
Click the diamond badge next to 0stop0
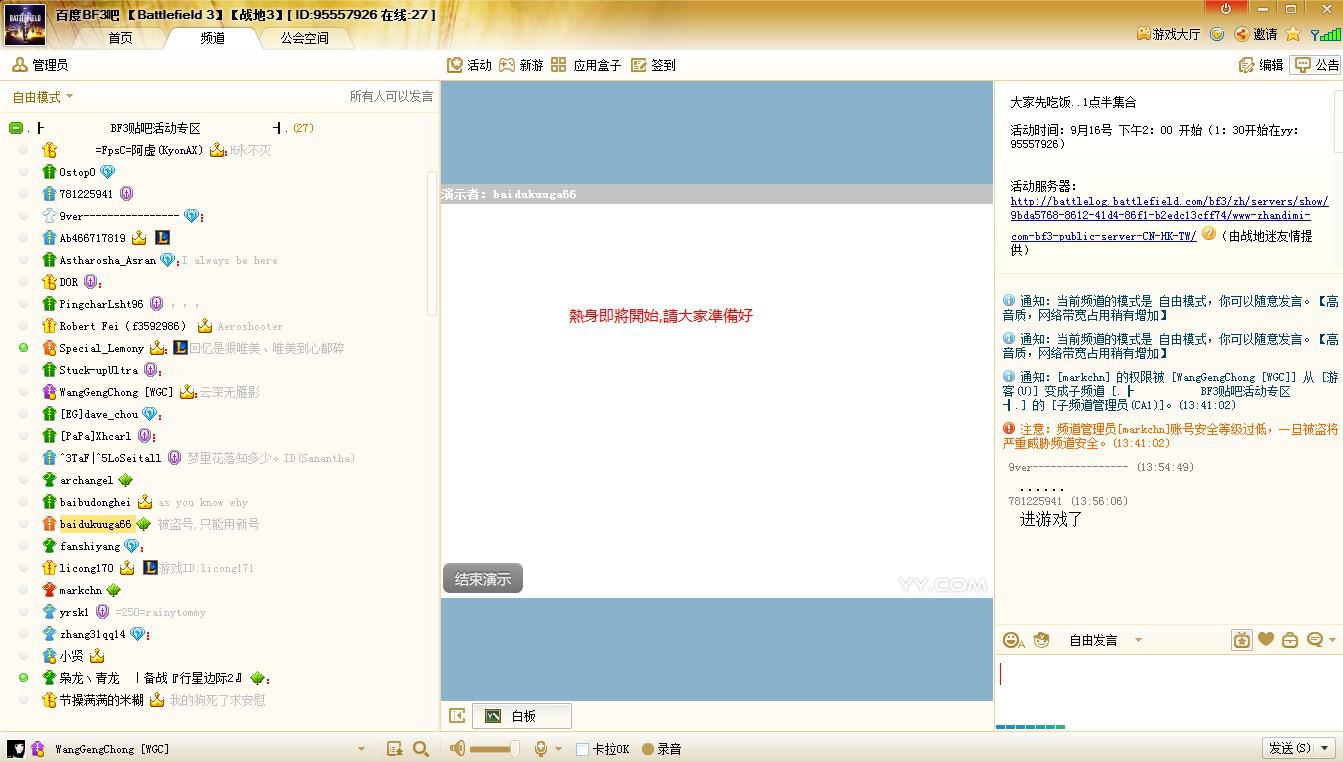(108, 172)
